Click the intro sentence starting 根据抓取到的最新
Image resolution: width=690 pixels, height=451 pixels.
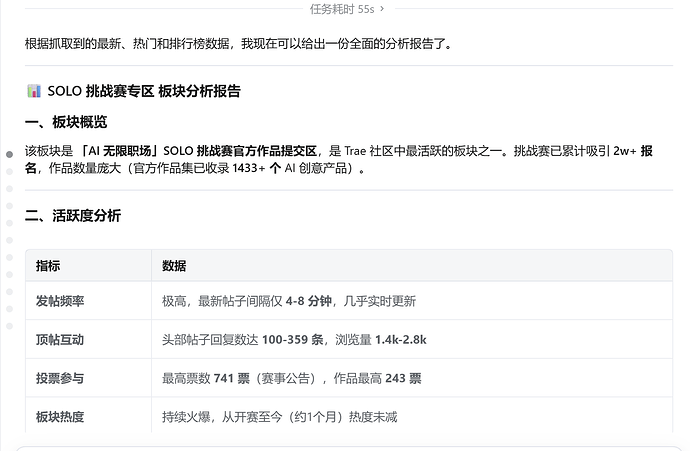(x=239, y=44)
